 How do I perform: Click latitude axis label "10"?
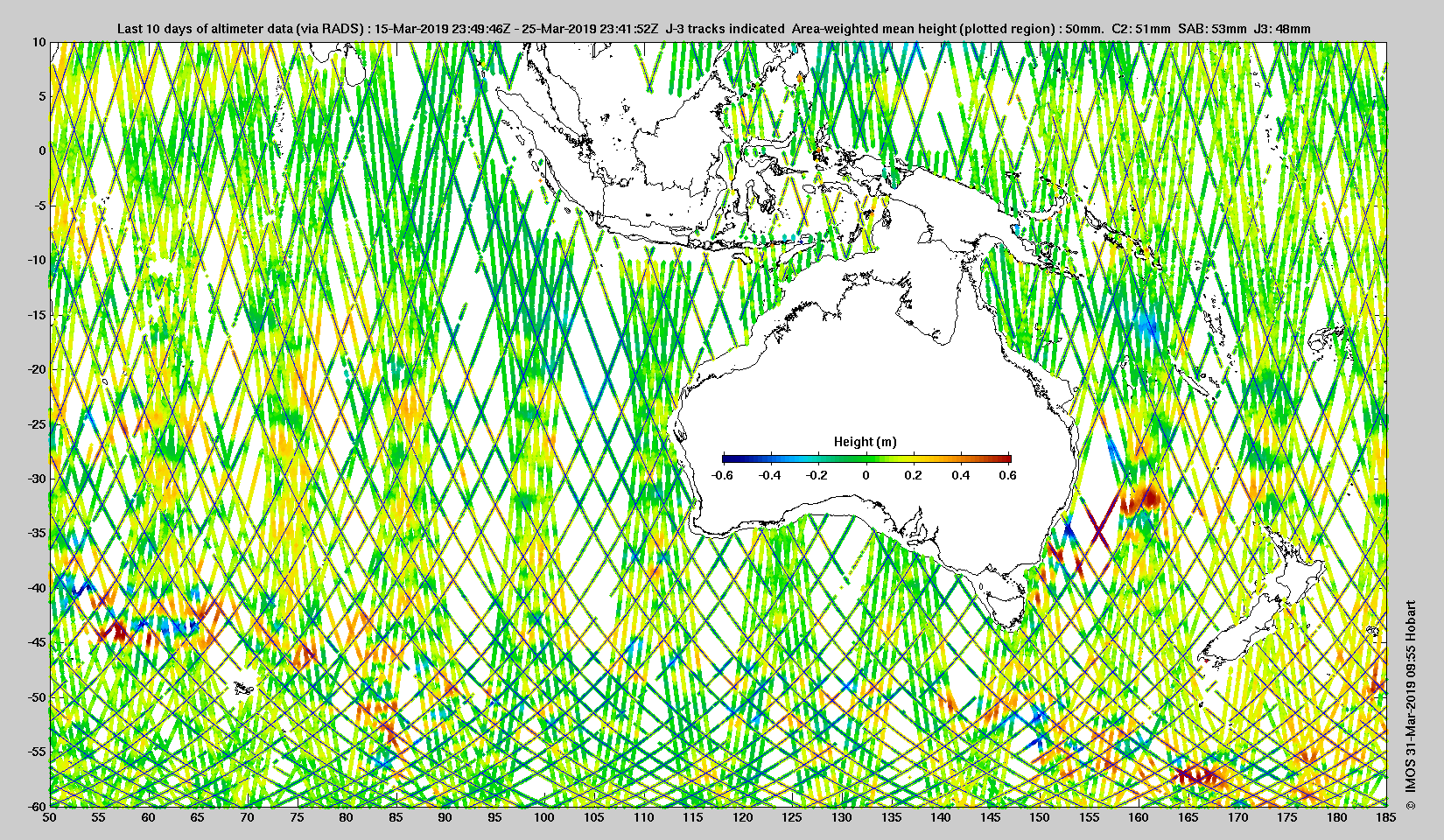tap(39, 41)
